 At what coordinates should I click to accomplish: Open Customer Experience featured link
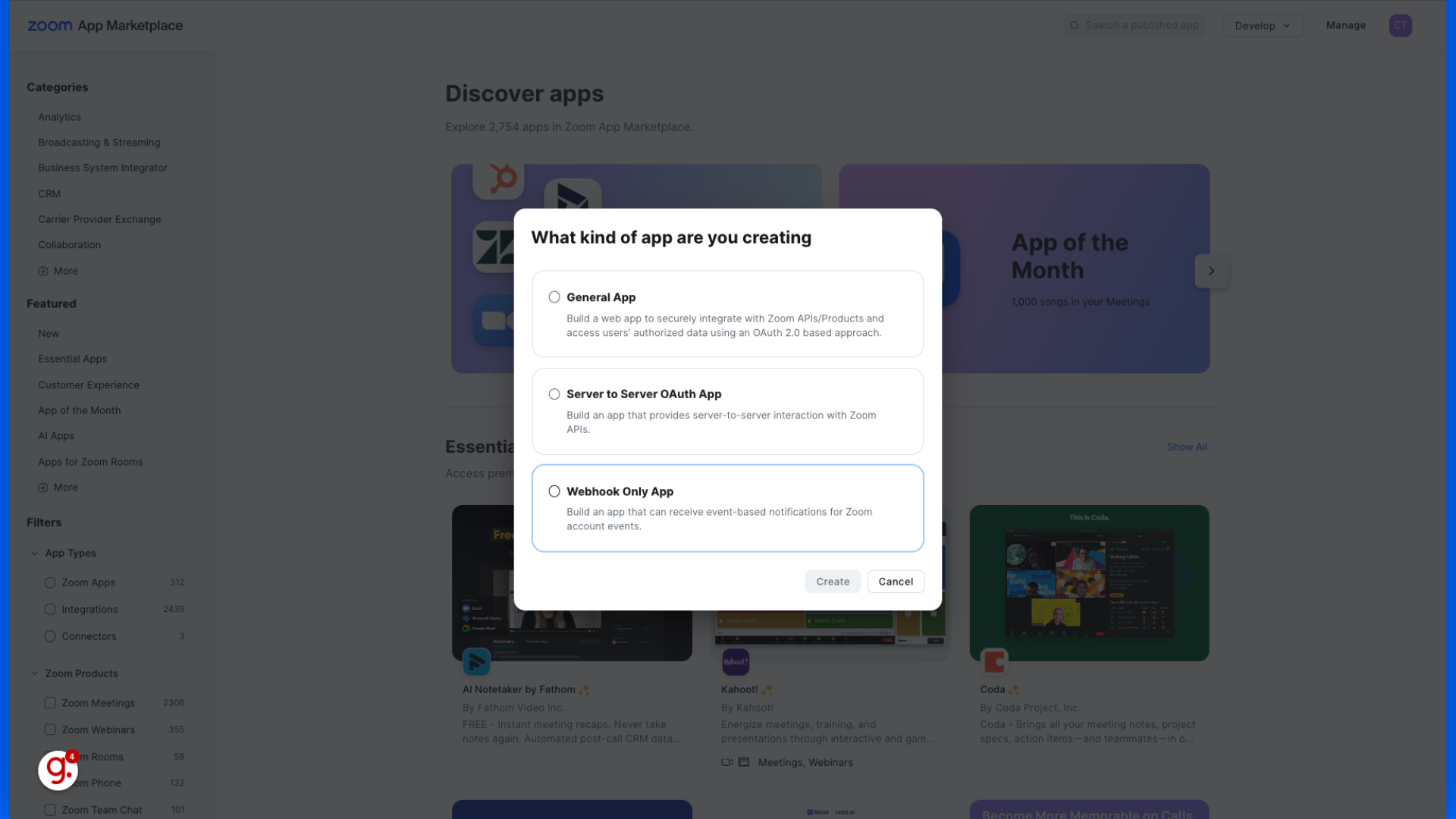coord(89,385)
